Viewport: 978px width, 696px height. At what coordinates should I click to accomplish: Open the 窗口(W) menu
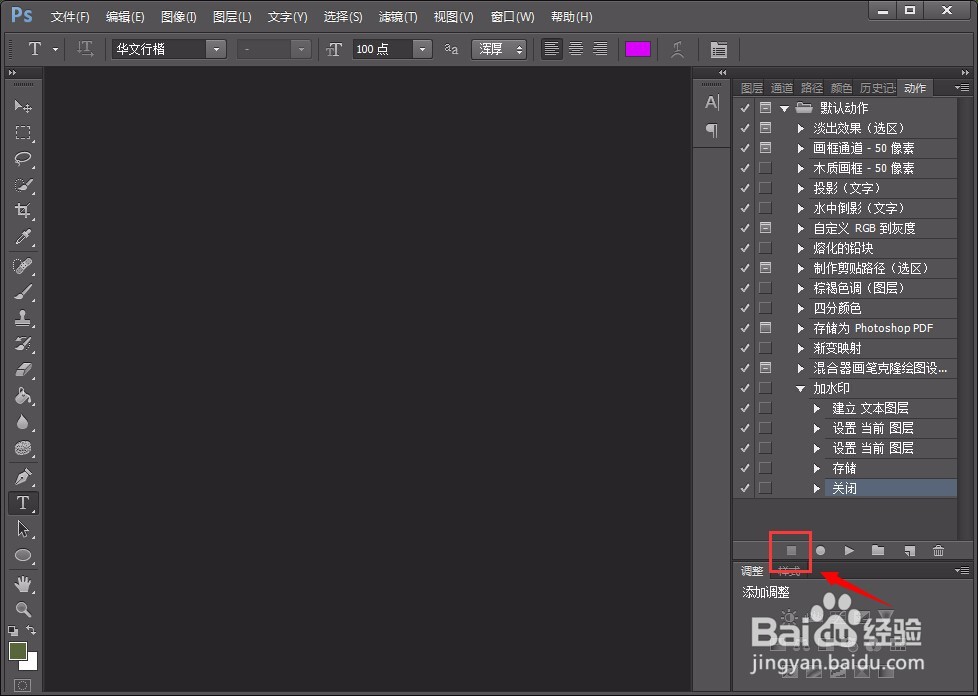[x=513, y=17]
